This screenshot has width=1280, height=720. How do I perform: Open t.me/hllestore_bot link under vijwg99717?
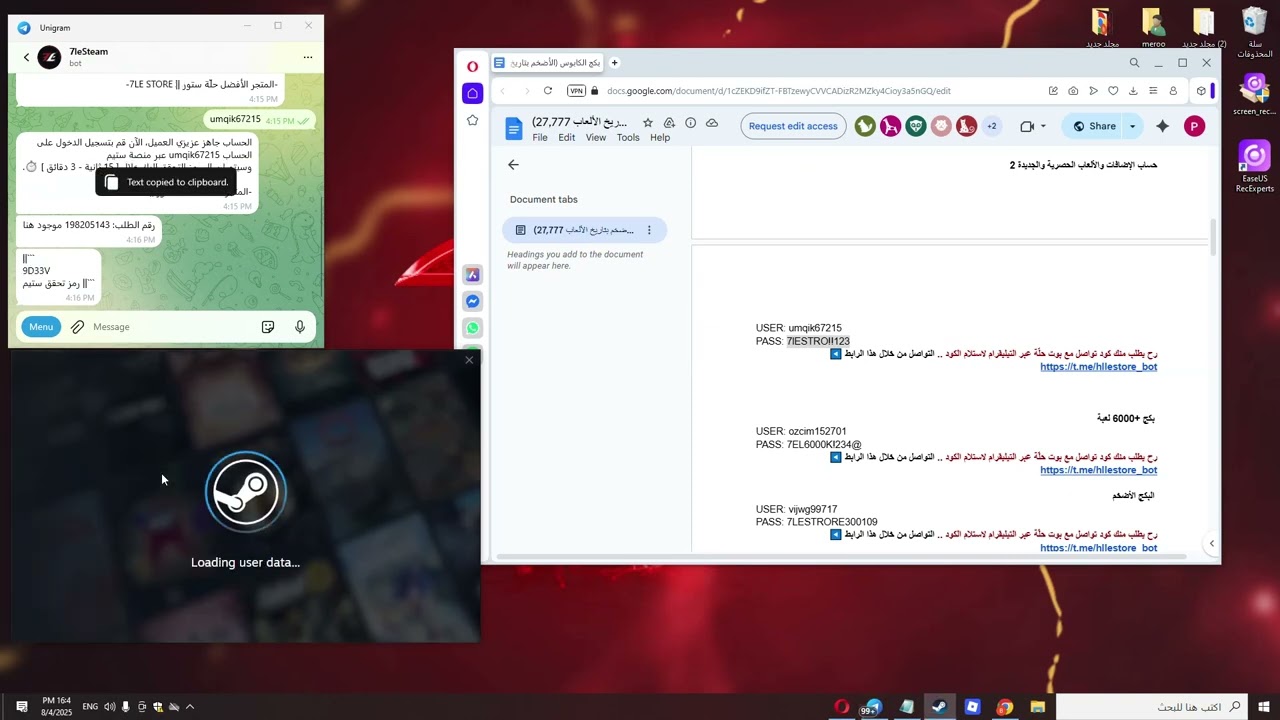pyautogui.click(x=1098, y=548)
